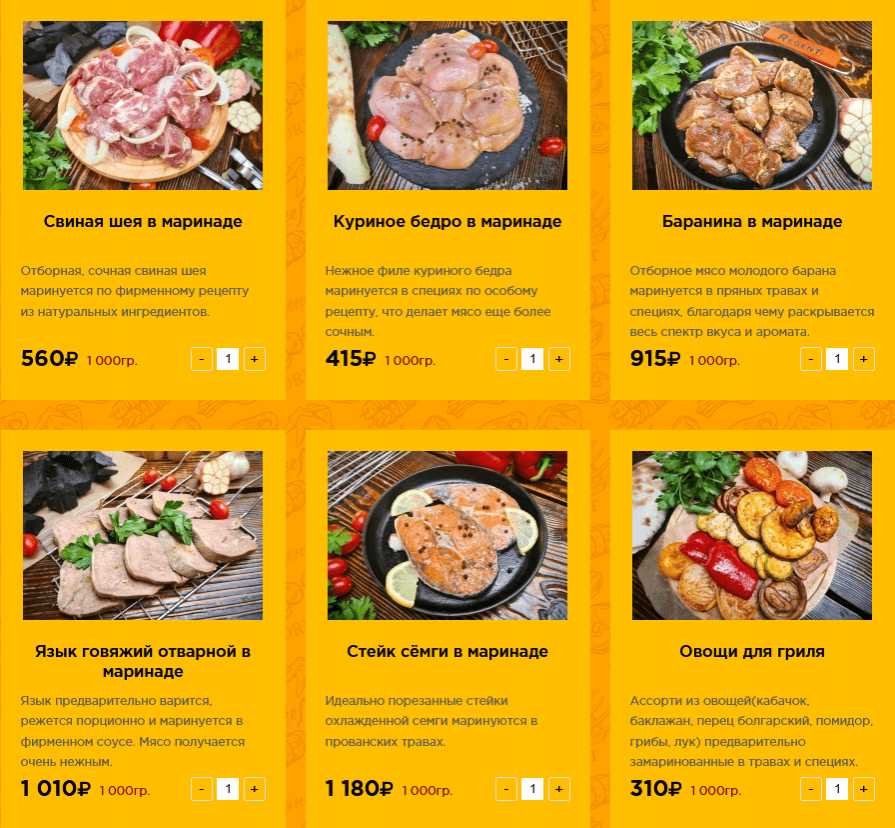Select quantity field for Свиная шея
This screenshot has height=828, width=895.
point(228,359)
